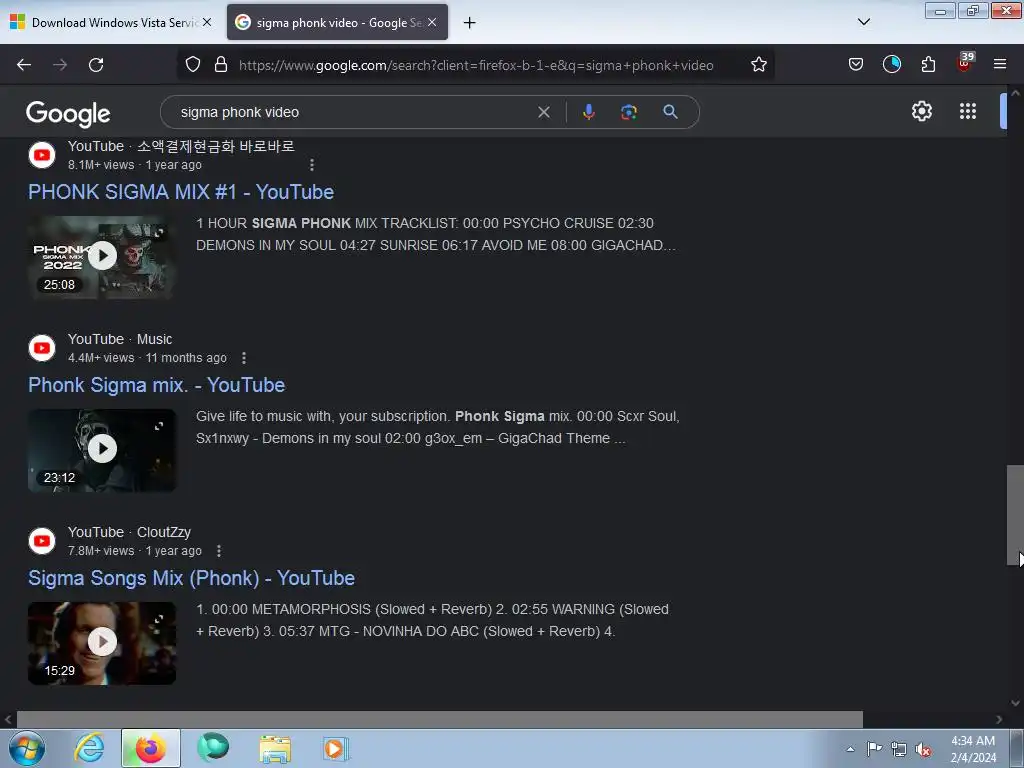Save page to Pocket
The height and width of the screenshot is (768, 1024).
[856, 65]
